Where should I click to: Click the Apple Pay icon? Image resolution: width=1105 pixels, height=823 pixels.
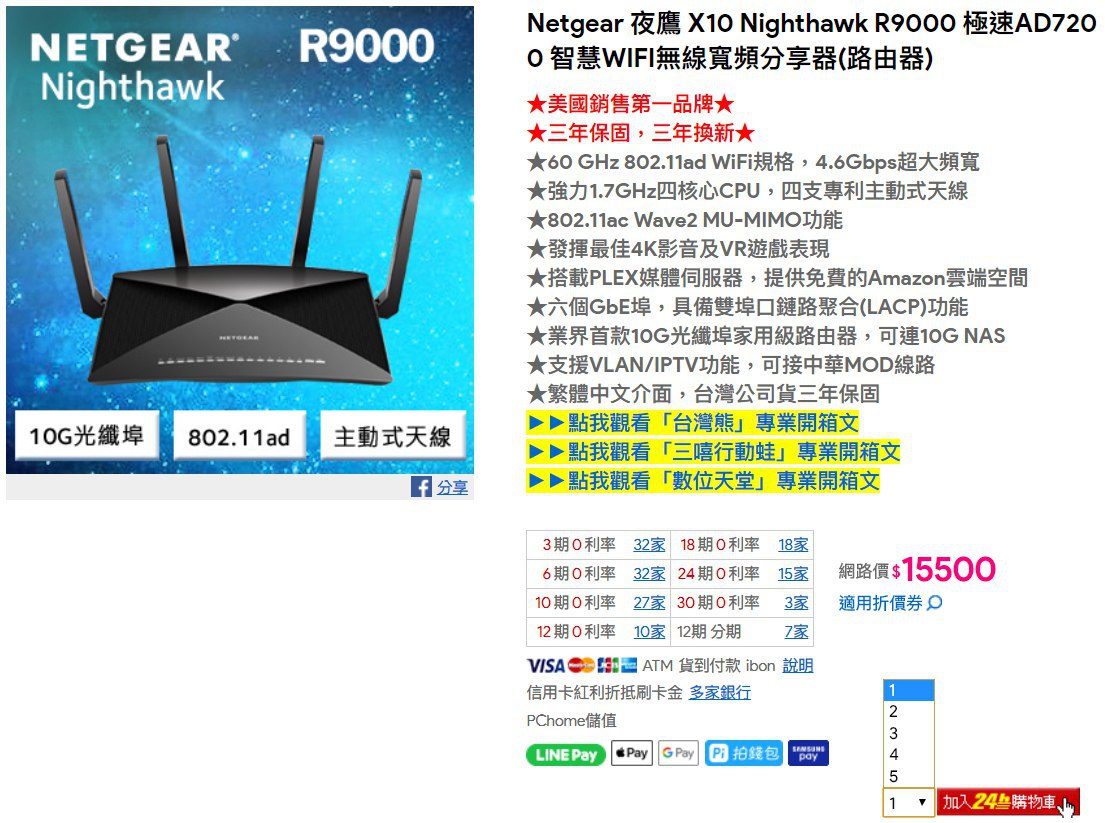point(631,753)
